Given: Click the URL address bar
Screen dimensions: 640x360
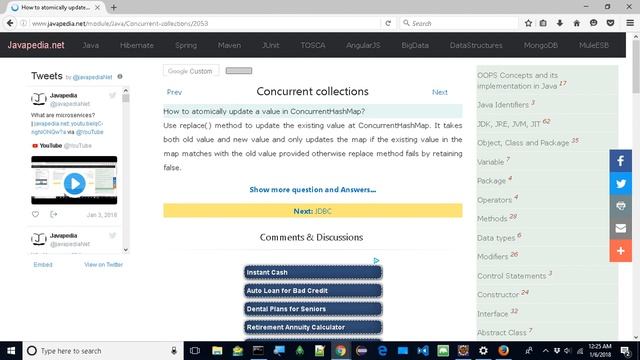Looking at the screenshot, I should pyautogui.click(x=204, y=23).
